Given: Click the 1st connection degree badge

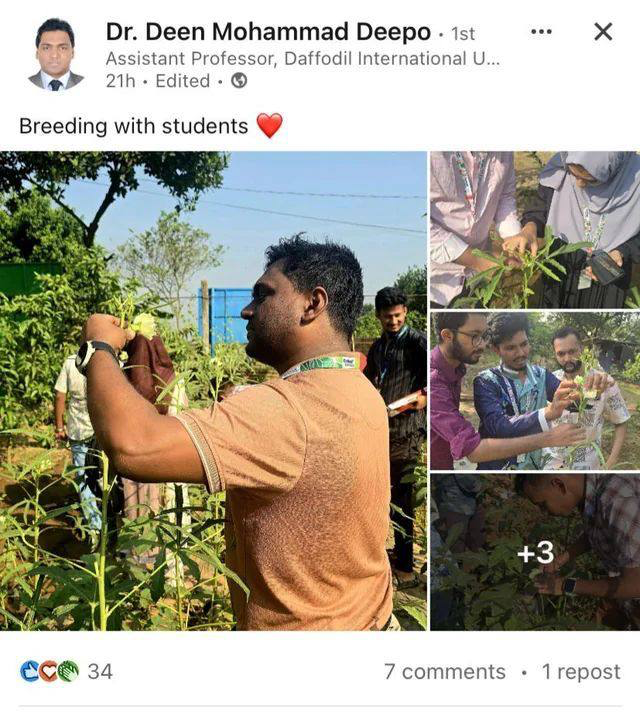Looking at the screenshot, I should (463, 34).
